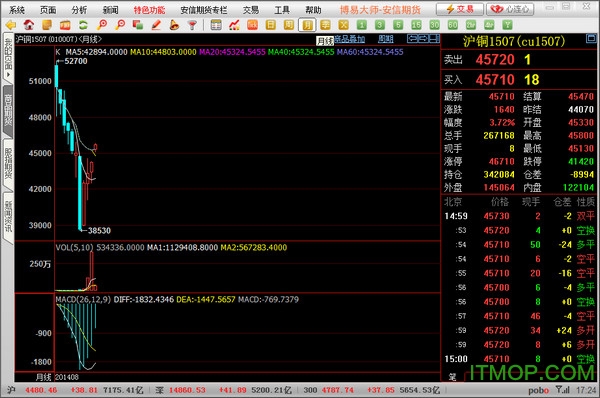Viewport: 600px width, 398px height.
Task: Switch to quarterly (季) K-line period
Action: 325,25
